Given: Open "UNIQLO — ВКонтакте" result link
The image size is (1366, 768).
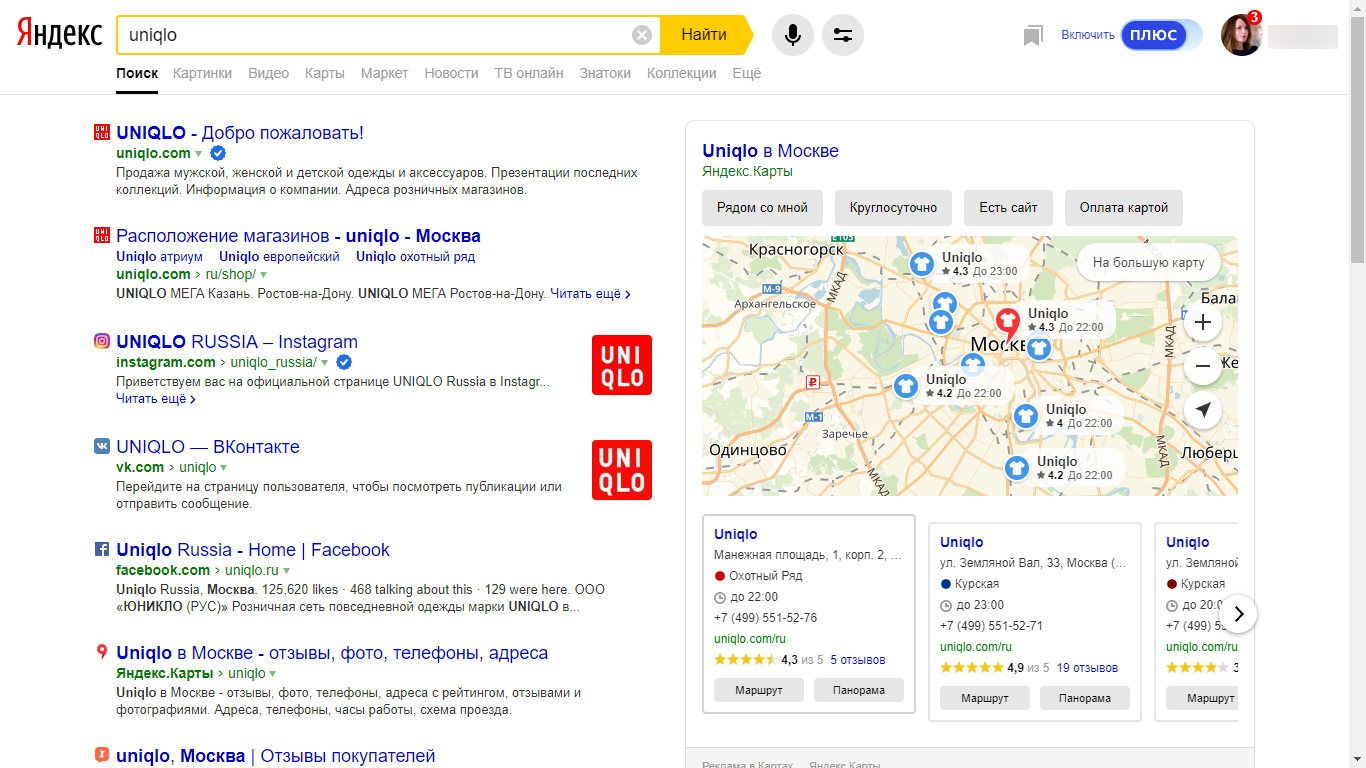Looking at the screenshot, I should click(x=208, y=447).
